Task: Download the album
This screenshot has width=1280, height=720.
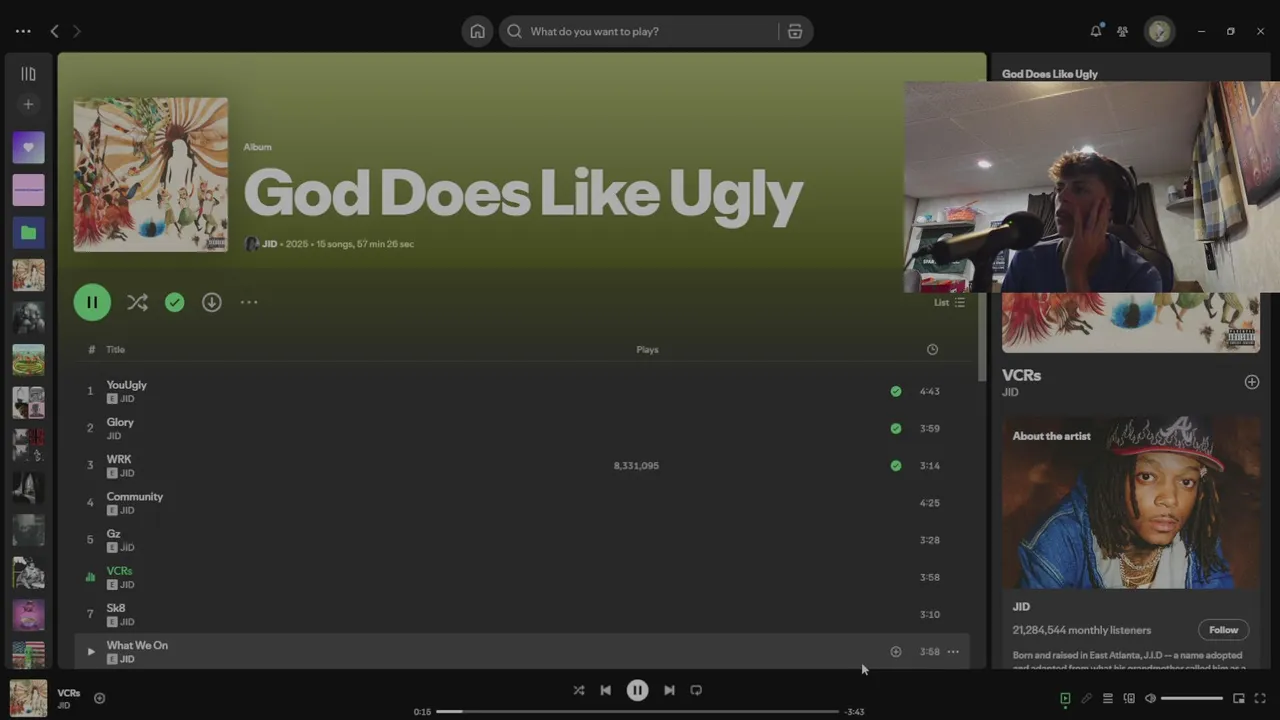Action: click(x=212, y=302)
